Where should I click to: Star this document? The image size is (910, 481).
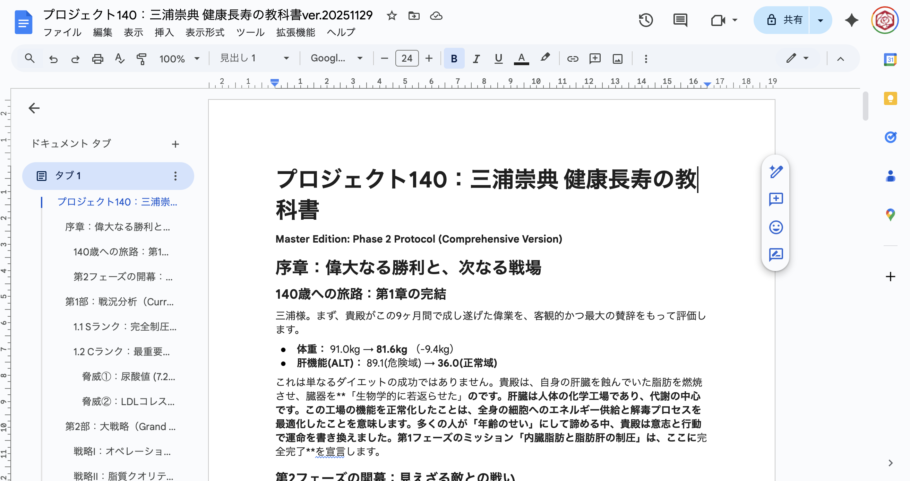(392, 16)
